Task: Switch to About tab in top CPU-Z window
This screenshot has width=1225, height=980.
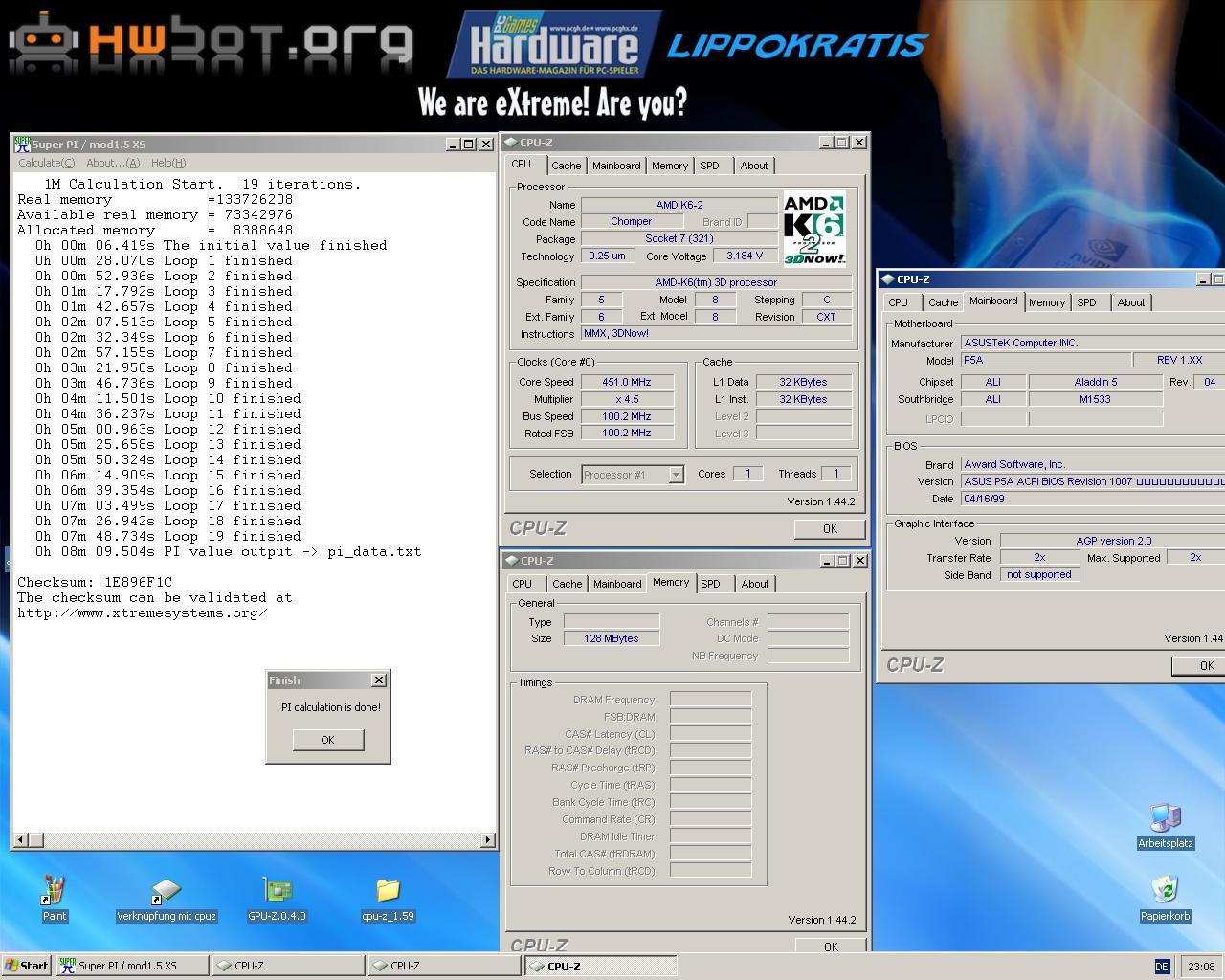Action: tap(754, 166)
